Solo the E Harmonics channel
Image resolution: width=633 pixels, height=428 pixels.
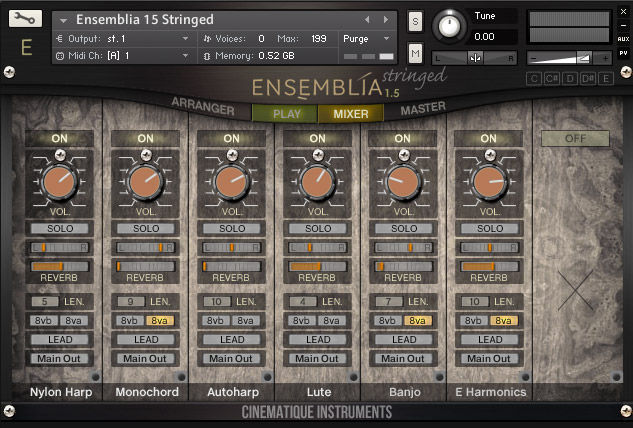point(489,229)
